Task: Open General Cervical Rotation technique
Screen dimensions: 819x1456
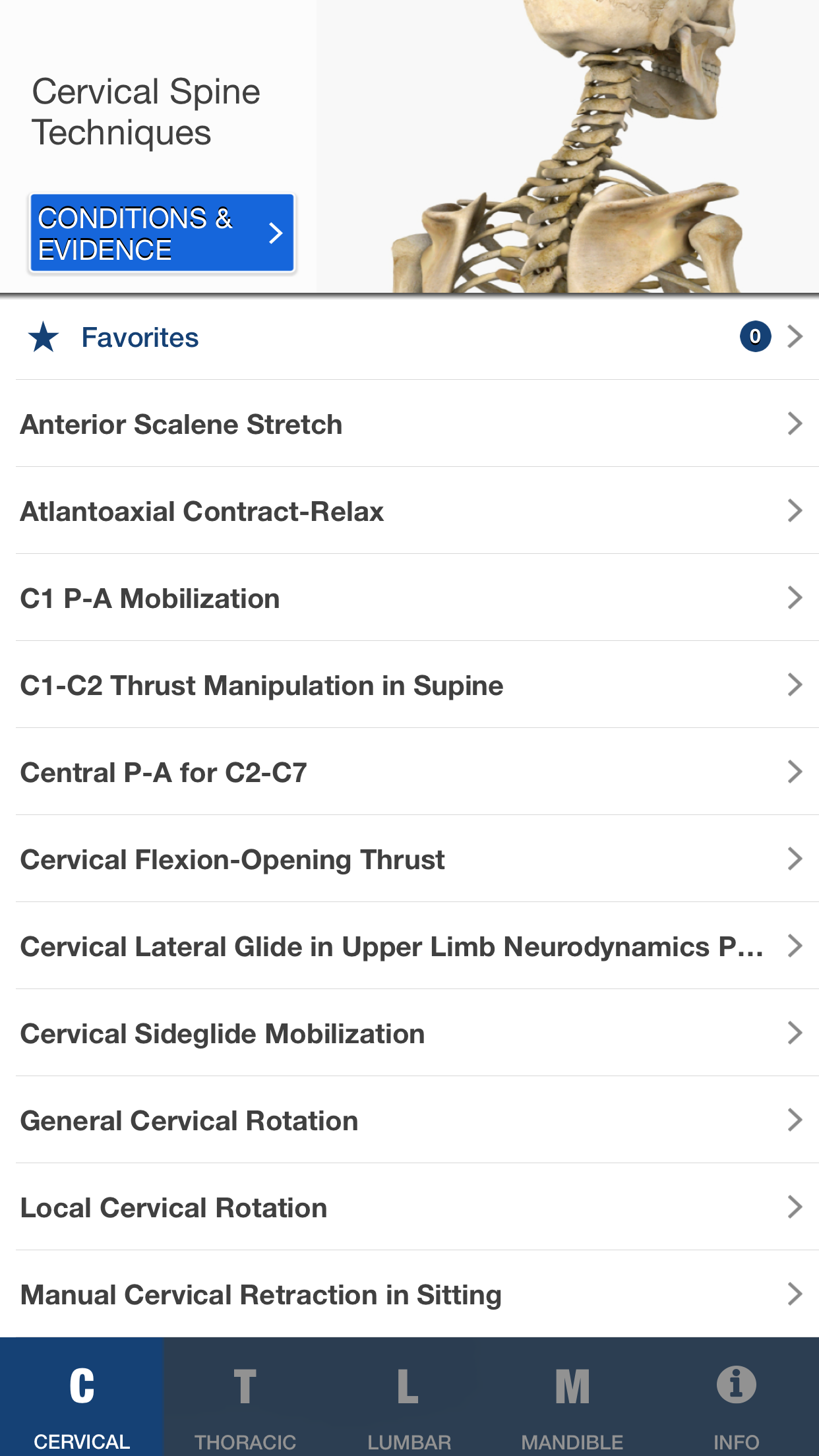Action: coord(189,1120)
